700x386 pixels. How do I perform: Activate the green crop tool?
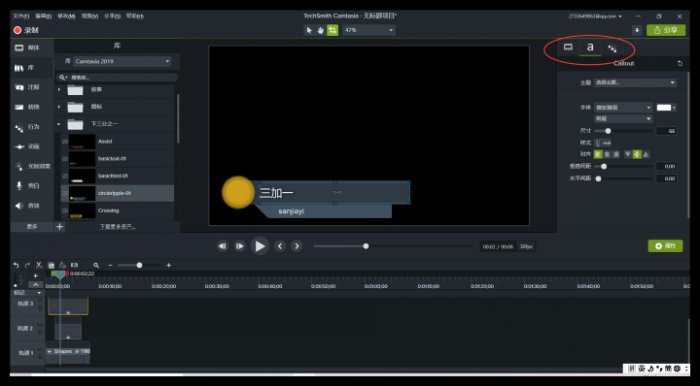[333, 30]
